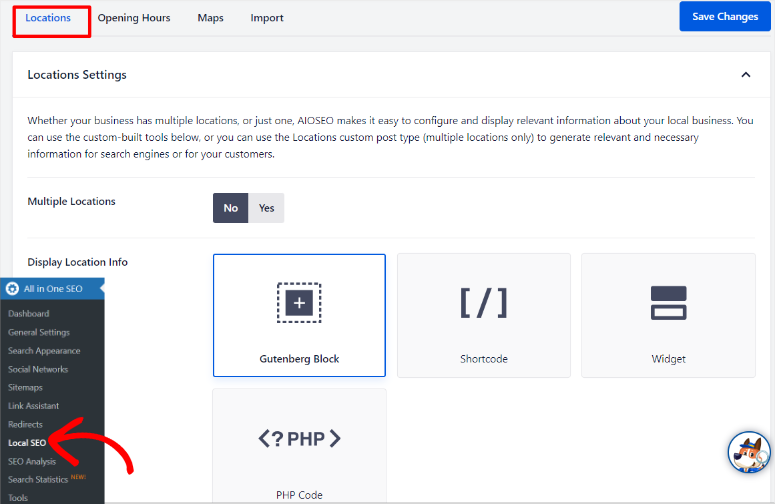Screen dimensions: 775x504
Task: Navigate to Sitemaps in the sidebar
Action: tap(25, 387)
